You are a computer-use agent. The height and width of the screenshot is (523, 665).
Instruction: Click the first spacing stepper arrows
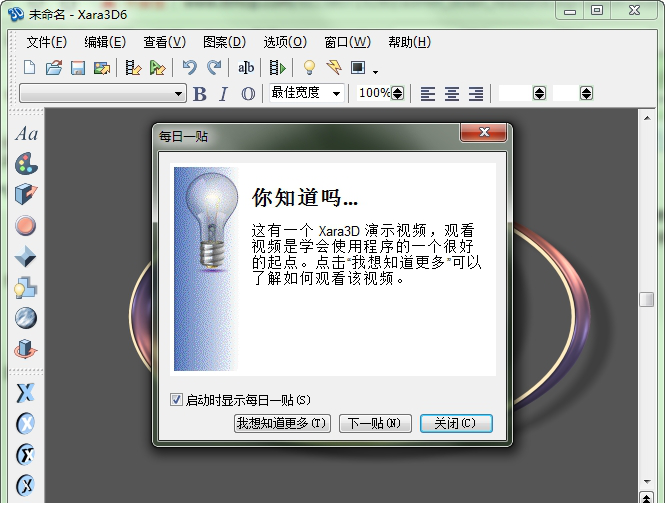(539, 93)
